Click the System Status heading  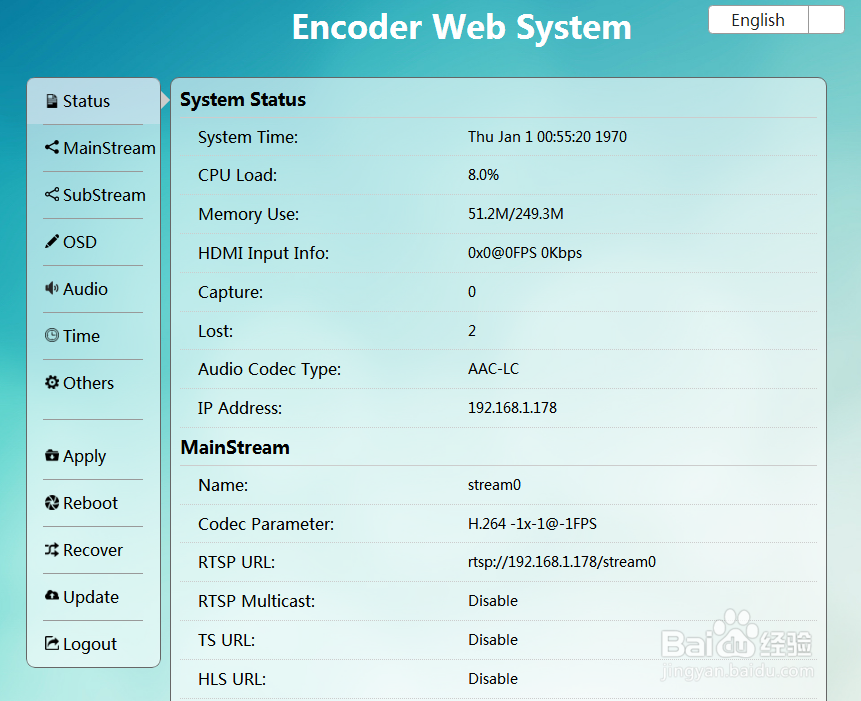tap(243, 99)
